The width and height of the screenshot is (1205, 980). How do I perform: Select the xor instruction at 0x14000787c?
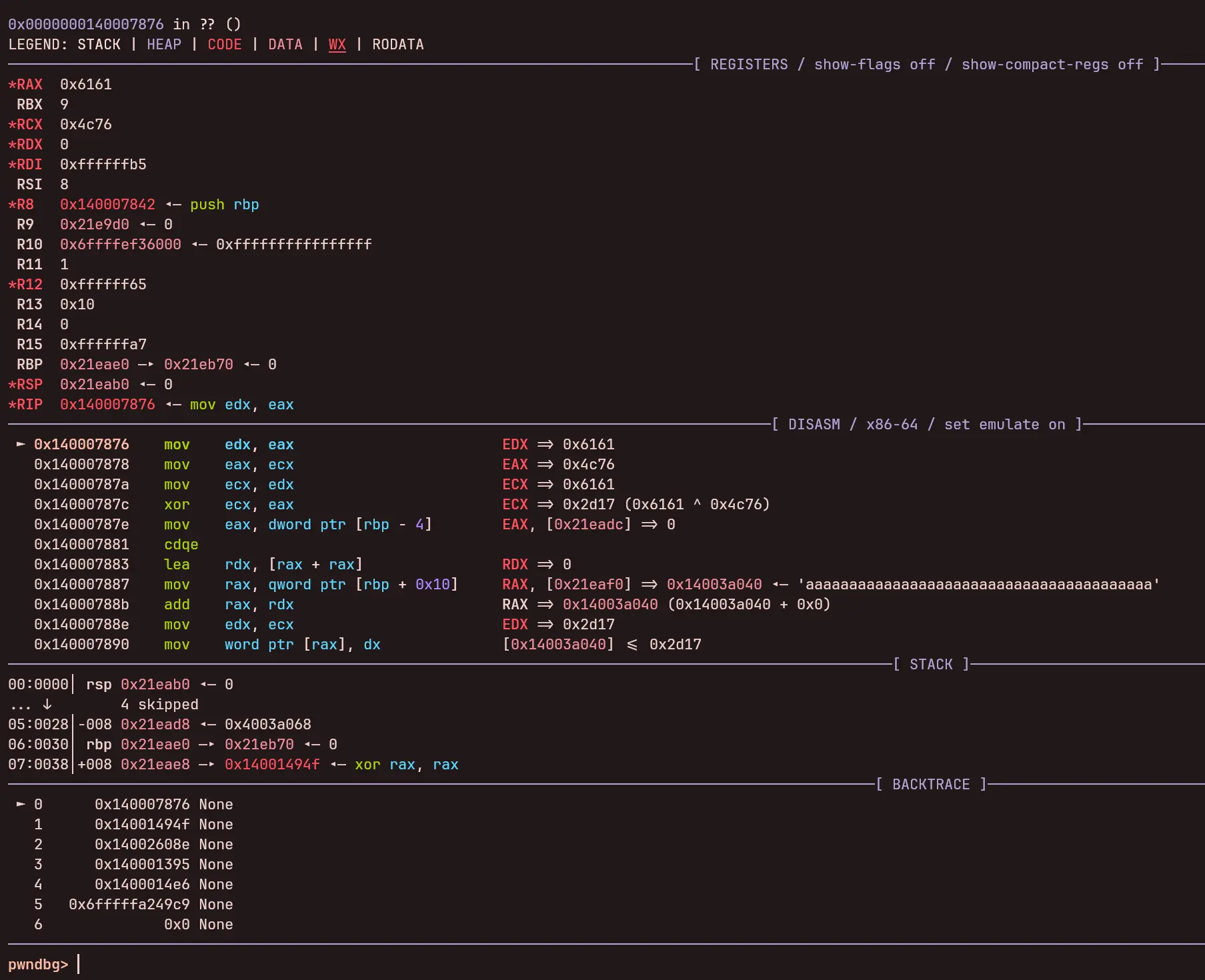(177, 505)
